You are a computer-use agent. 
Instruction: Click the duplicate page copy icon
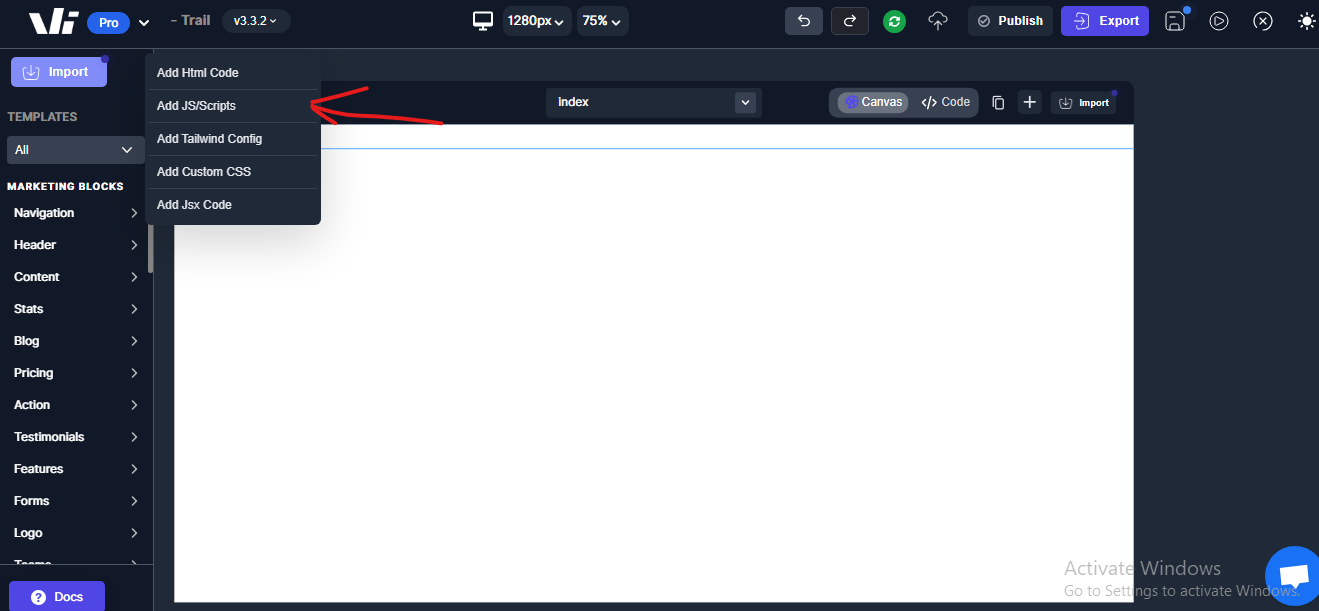tap(998, 102)
